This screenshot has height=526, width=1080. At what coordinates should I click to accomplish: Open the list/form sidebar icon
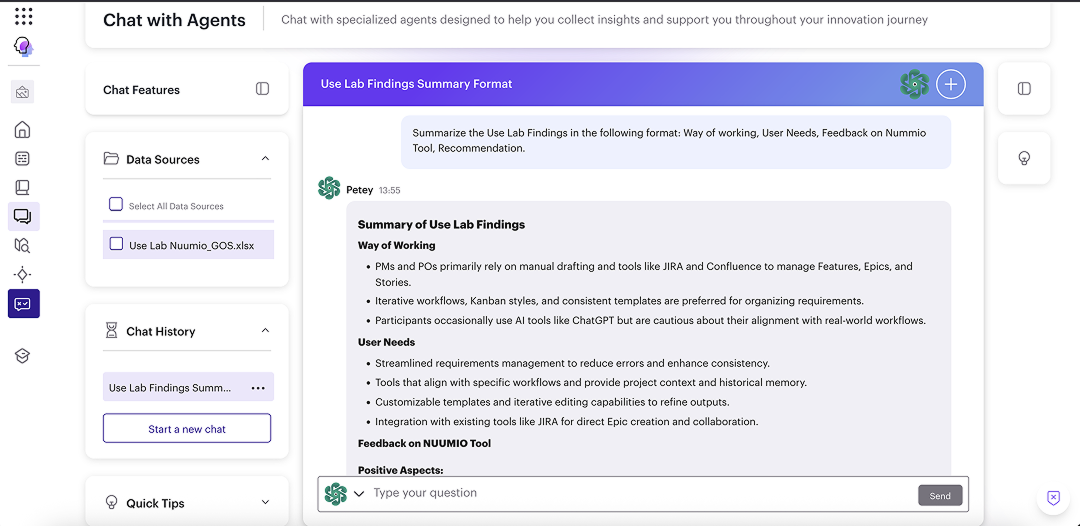(23, 158)
